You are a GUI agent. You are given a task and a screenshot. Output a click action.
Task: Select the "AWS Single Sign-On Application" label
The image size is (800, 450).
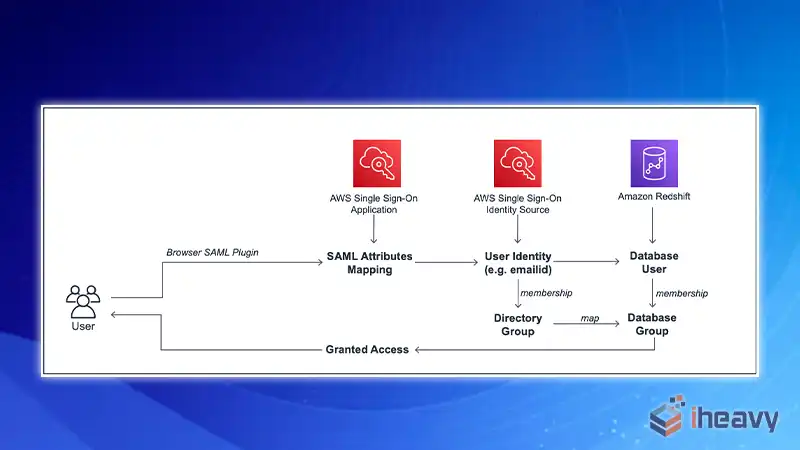point(373,204)
